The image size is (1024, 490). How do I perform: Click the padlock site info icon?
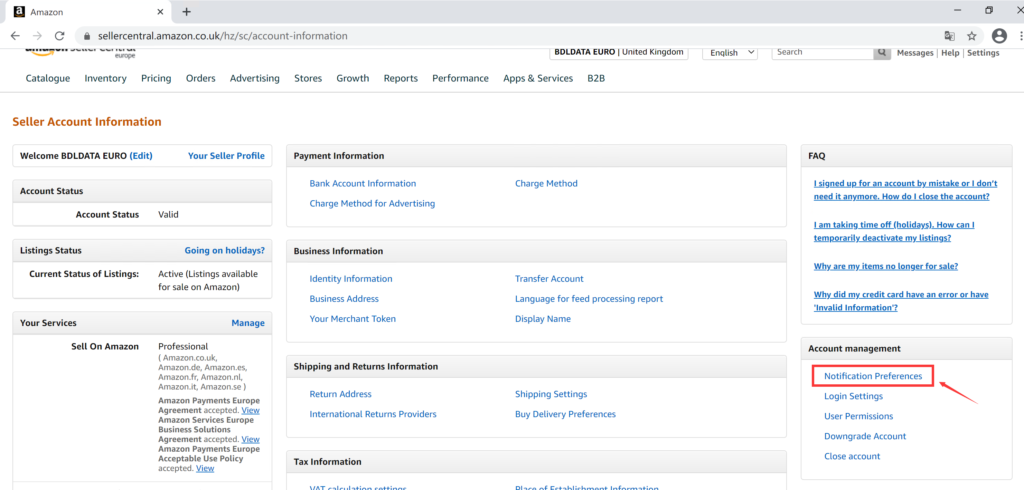87,36
